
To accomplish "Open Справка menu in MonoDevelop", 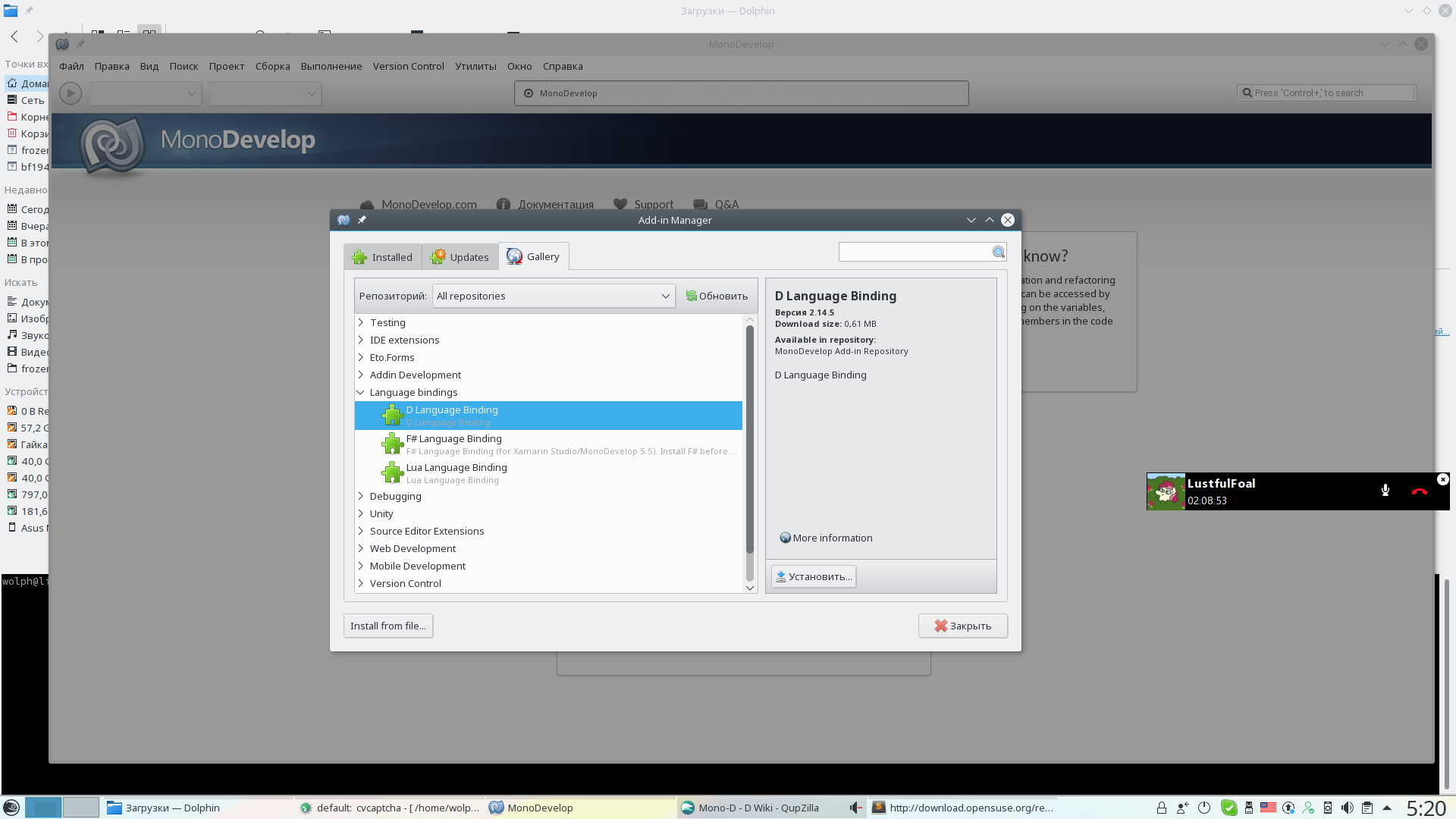I will pos(563,66).
